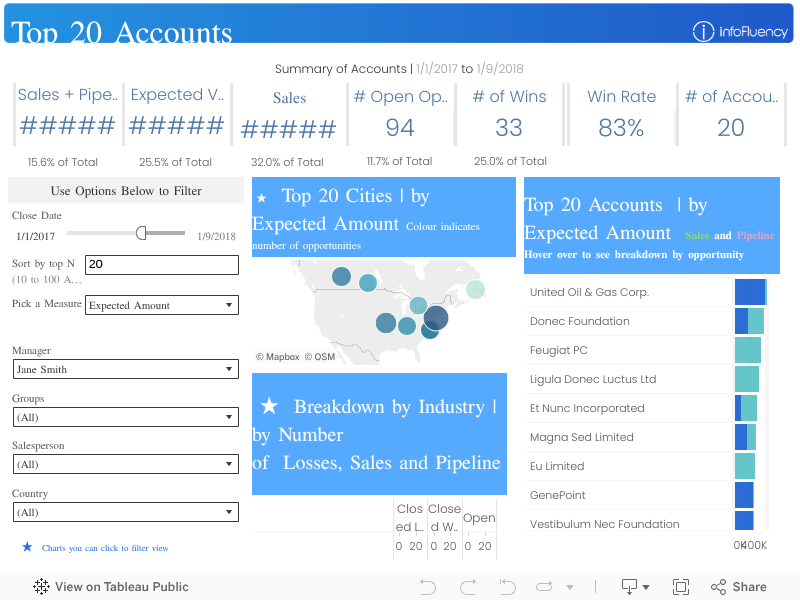Select Donec Foundation in accounts list
Screen dimensions: 800x600
tap(580, 321)
